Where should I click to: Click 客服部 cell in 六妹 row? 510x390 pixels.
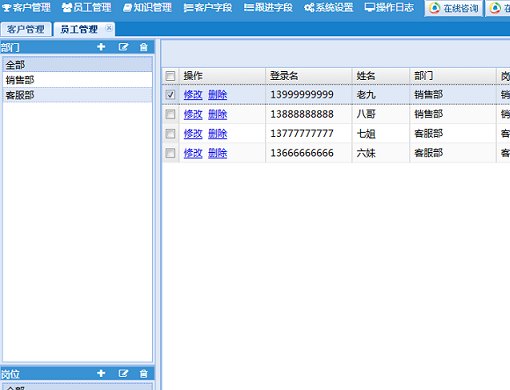coord(453,153)
